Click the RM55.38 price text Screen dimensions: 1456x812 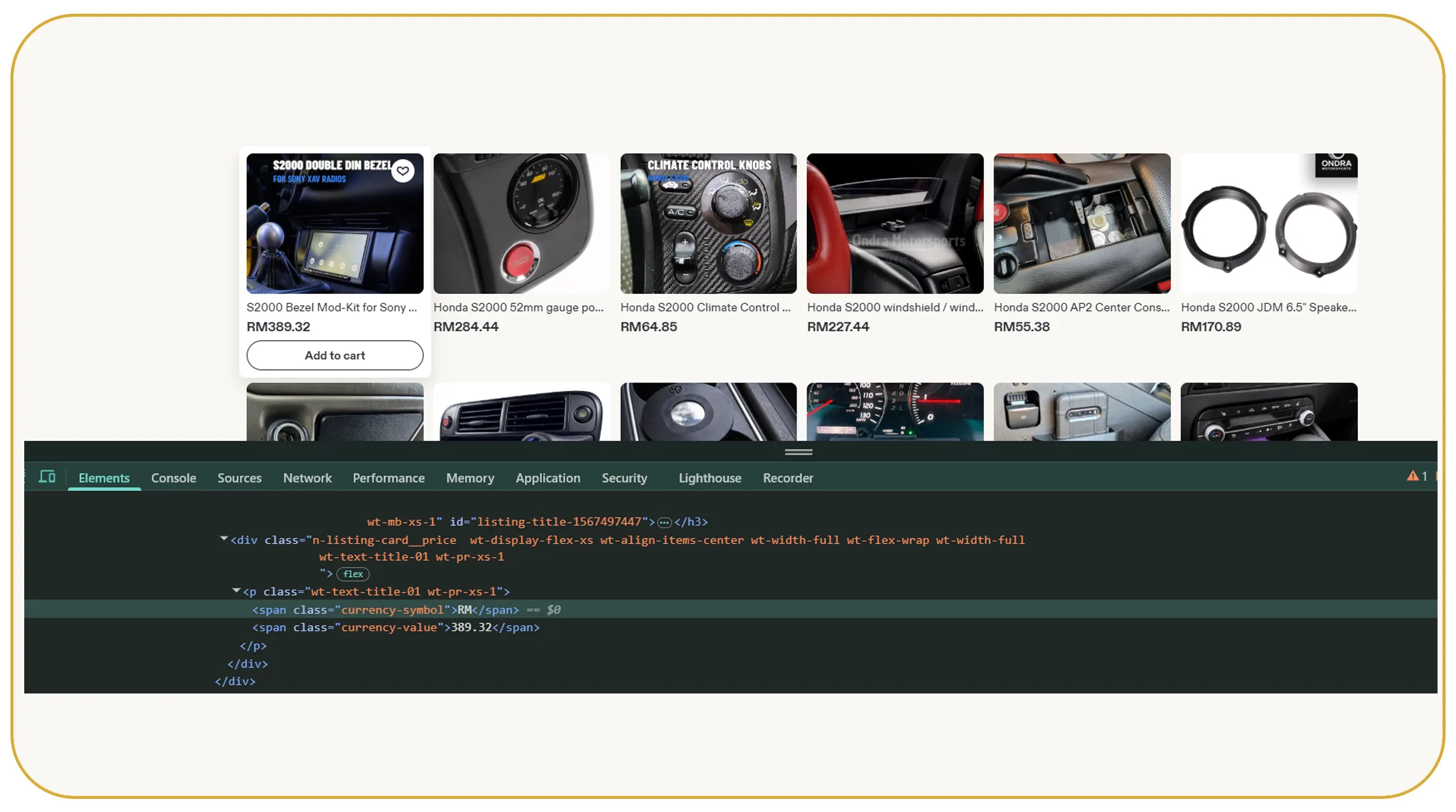coord(1022,327)
